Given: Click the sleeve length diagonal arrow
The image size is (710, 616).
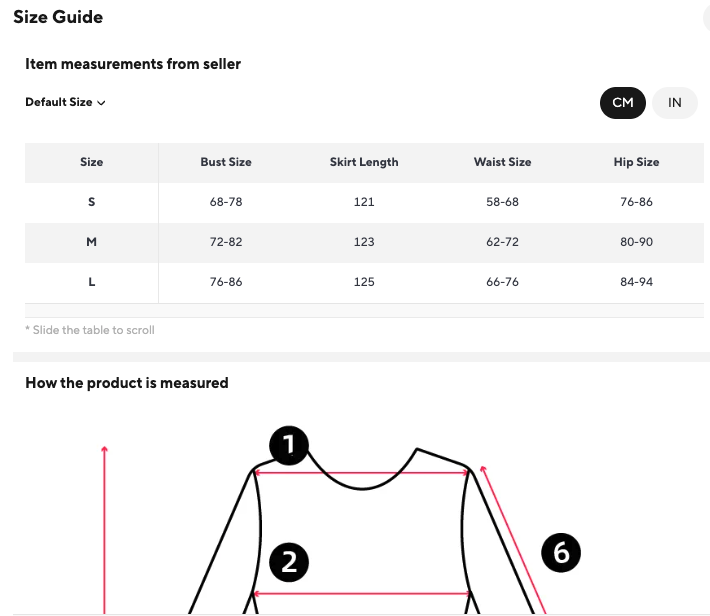Looking at the screenshot, I should coord(512,535).
